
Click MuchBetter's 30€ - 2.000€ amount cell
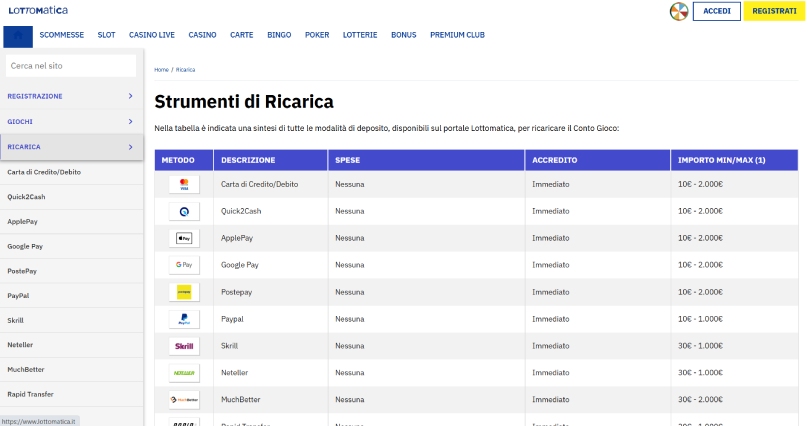pyautogui.click(x=734, y=399)
